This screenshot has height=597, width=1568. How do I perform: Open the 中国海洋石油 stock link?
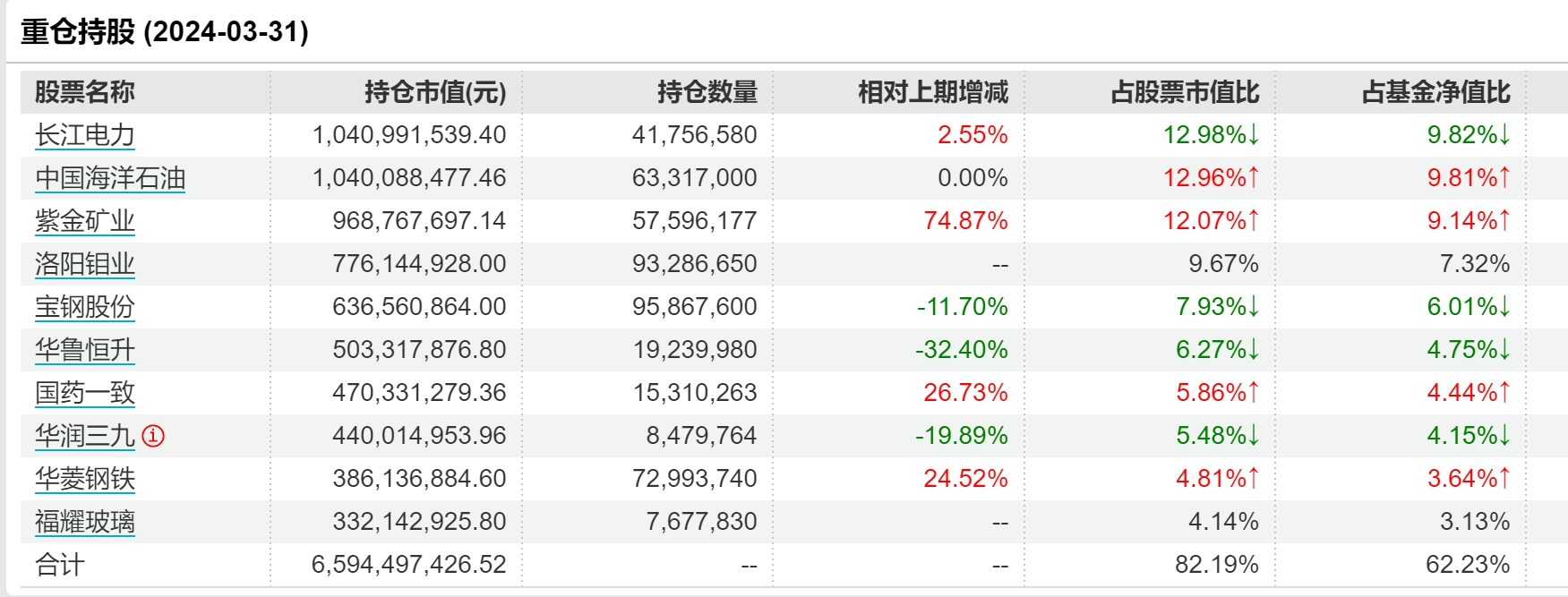point(110,178)
